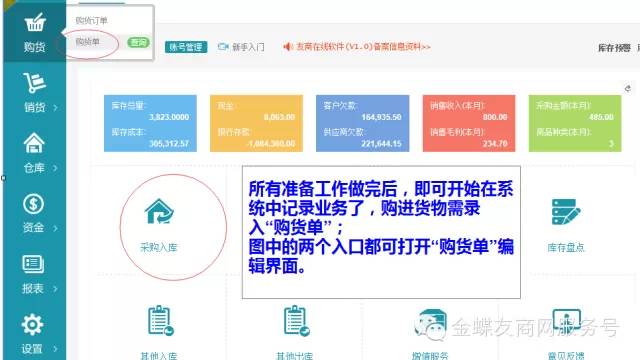The height and width of the screenshot is (360, 640).
Task: Select 购货单 in the flyout menu
Action: [x=88, y=42]
